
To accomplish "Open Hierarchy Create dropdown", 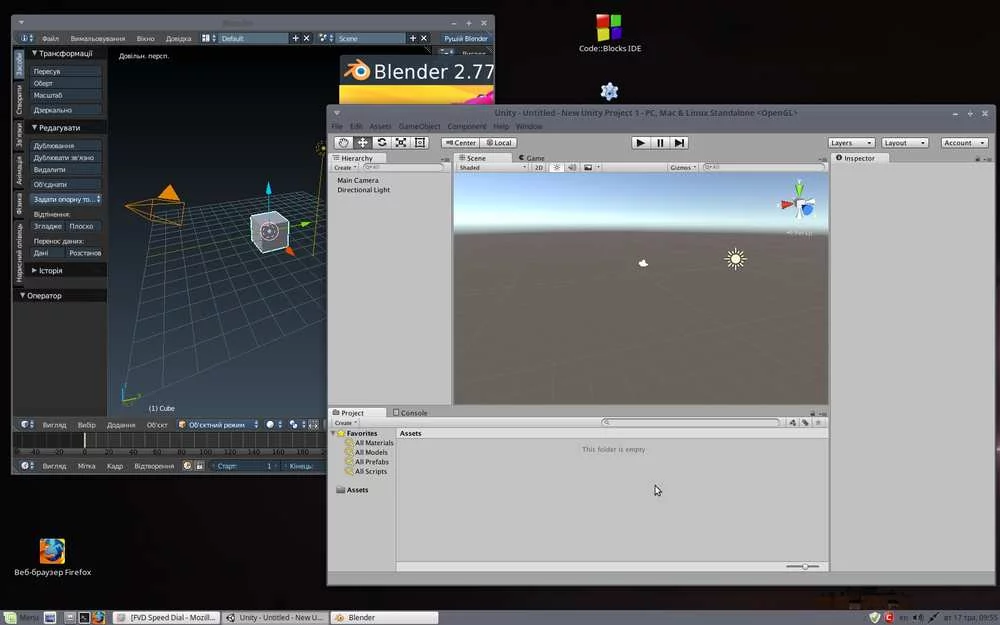I will click(346, 168).
